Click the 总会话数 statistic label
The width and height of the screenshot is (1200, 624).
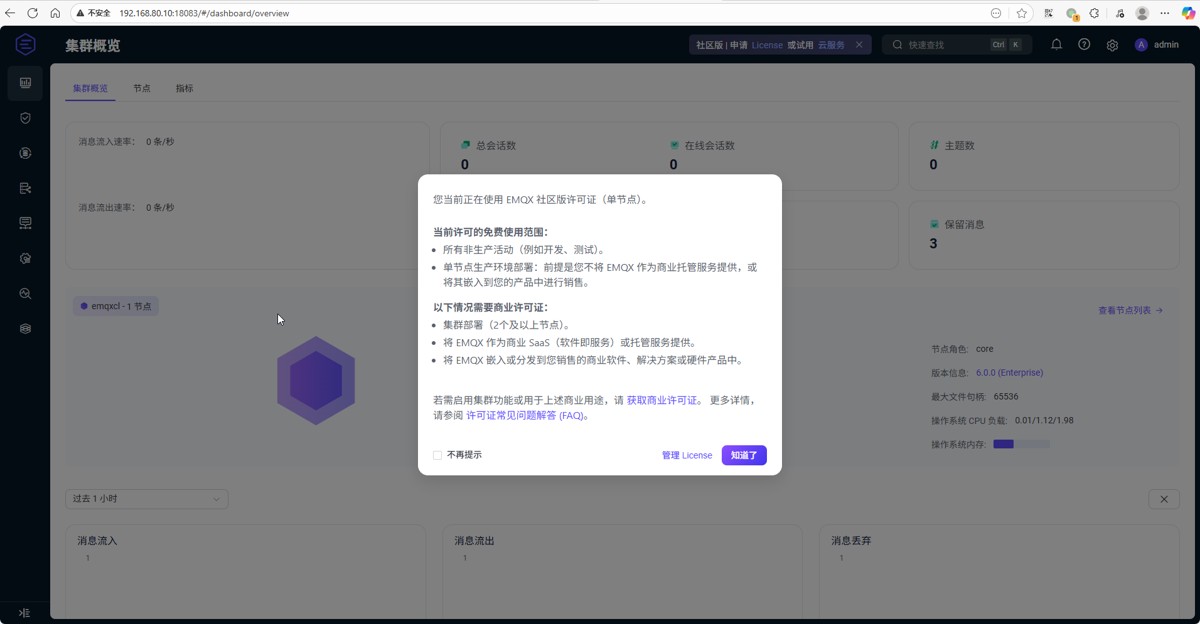[496, 145]
